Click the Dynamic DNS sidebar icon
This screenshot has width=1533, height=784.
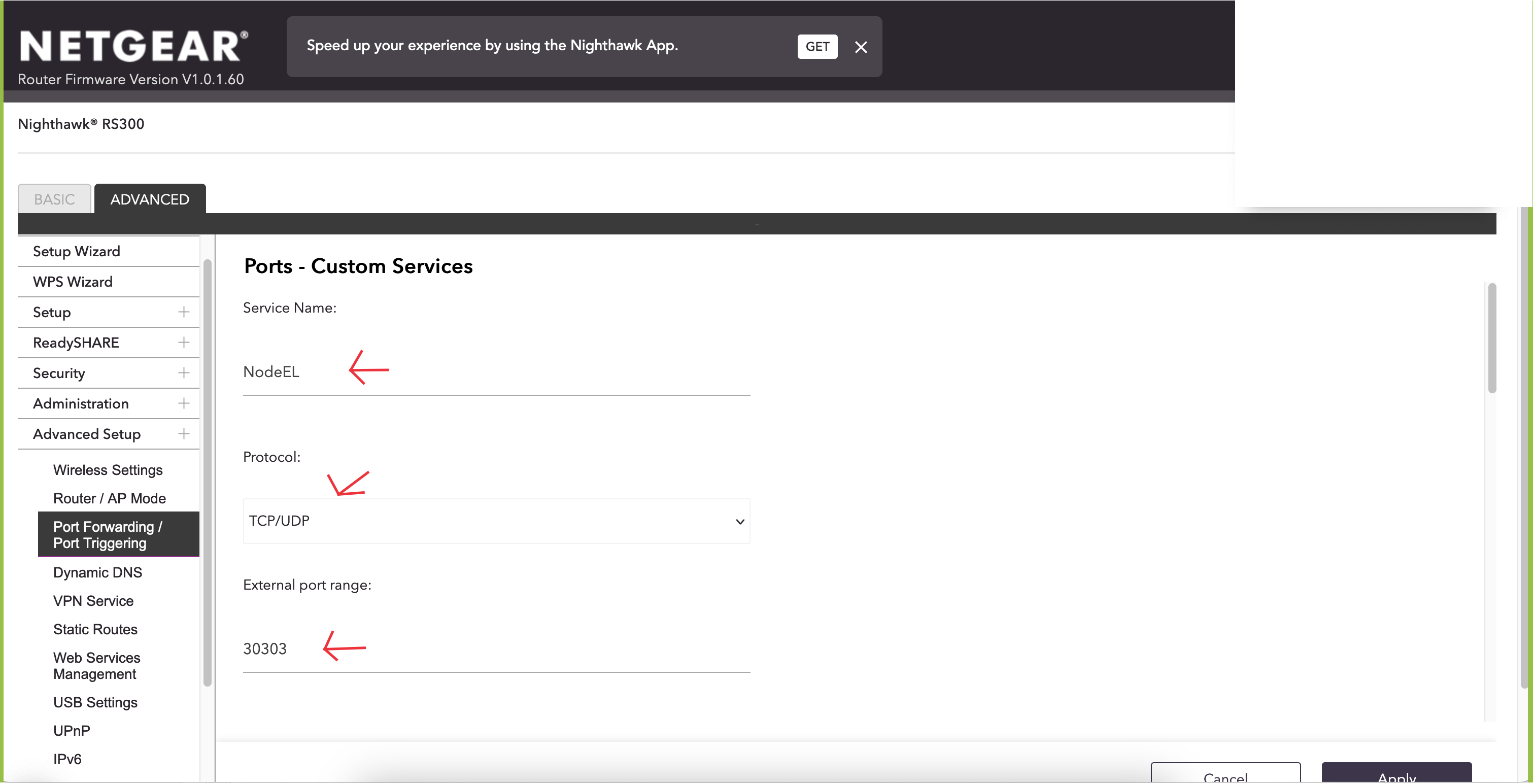[x=97, y=571]
